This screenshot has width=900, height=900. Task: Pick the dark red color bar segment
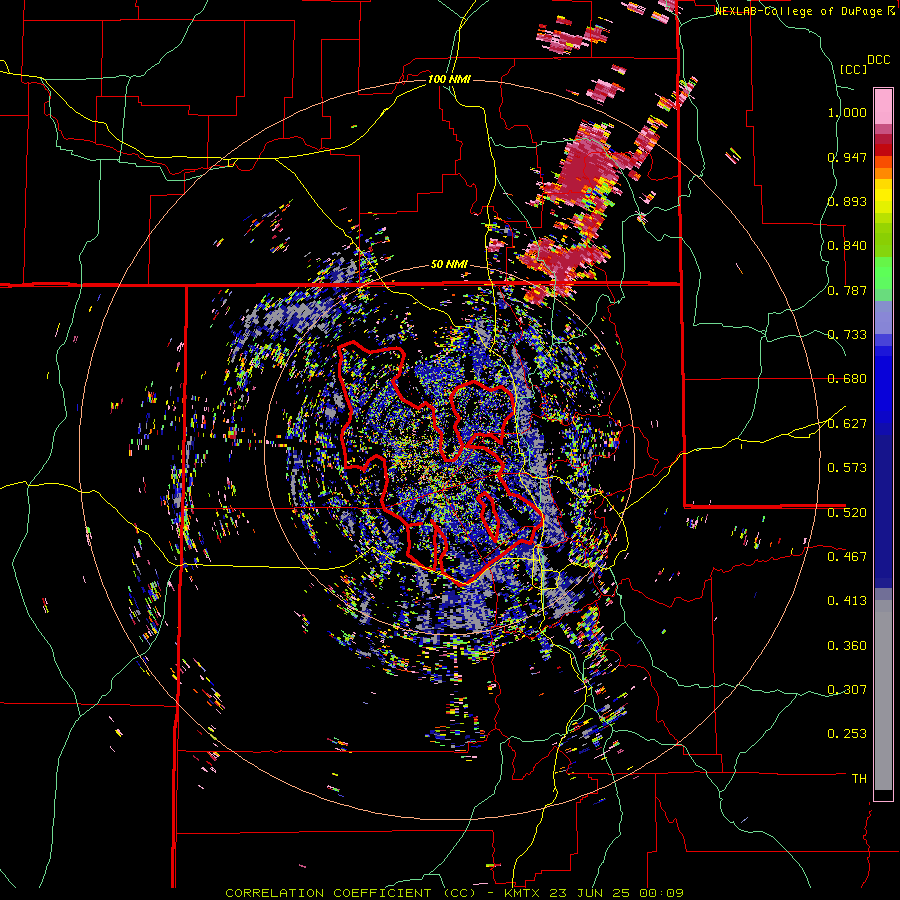(883, 139)
